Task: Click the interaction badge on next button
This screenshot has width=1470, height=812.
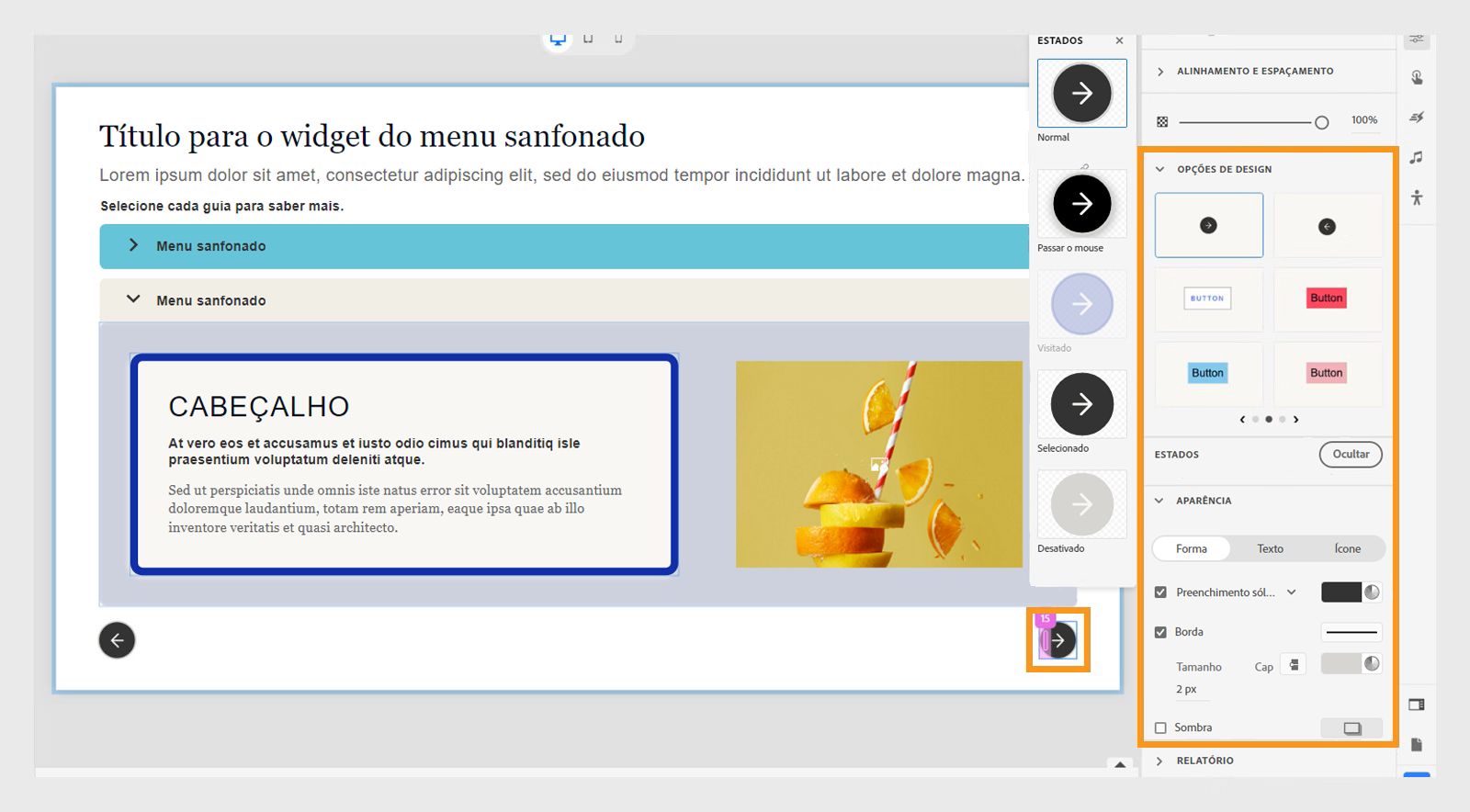Action: [x=1045, y=619]
